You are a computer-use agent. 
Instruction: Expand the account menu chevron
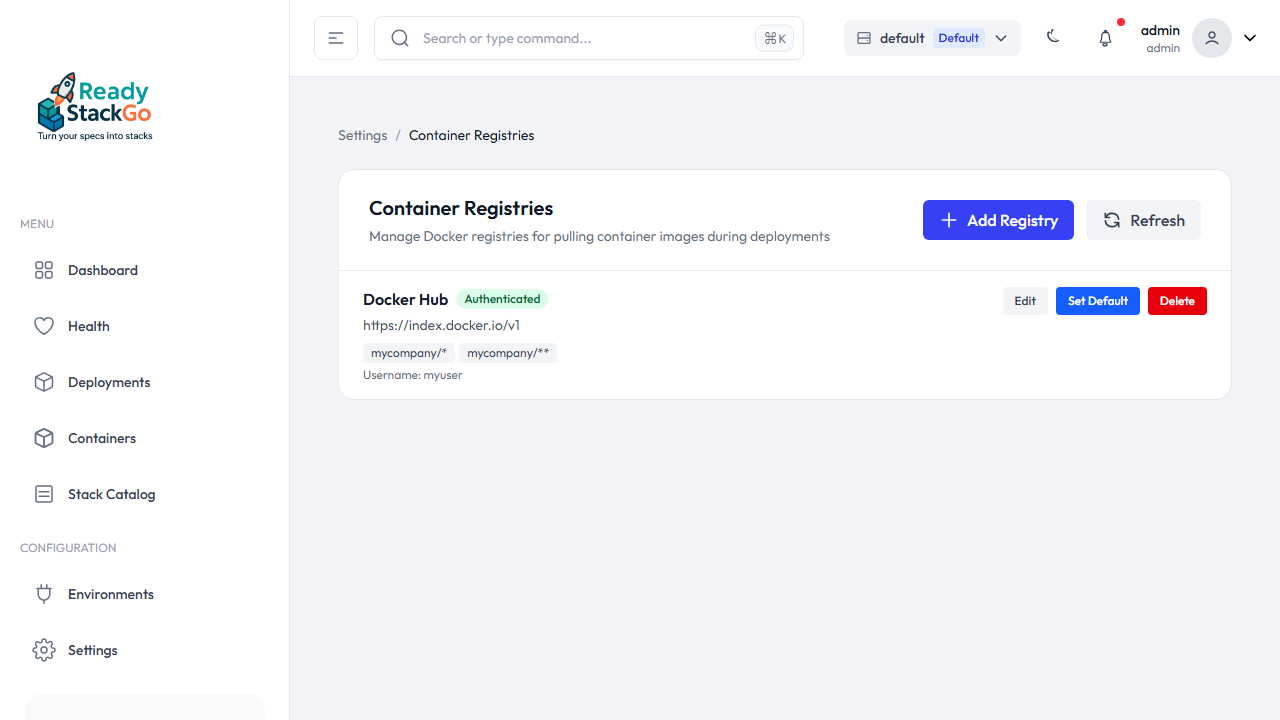1249,37
